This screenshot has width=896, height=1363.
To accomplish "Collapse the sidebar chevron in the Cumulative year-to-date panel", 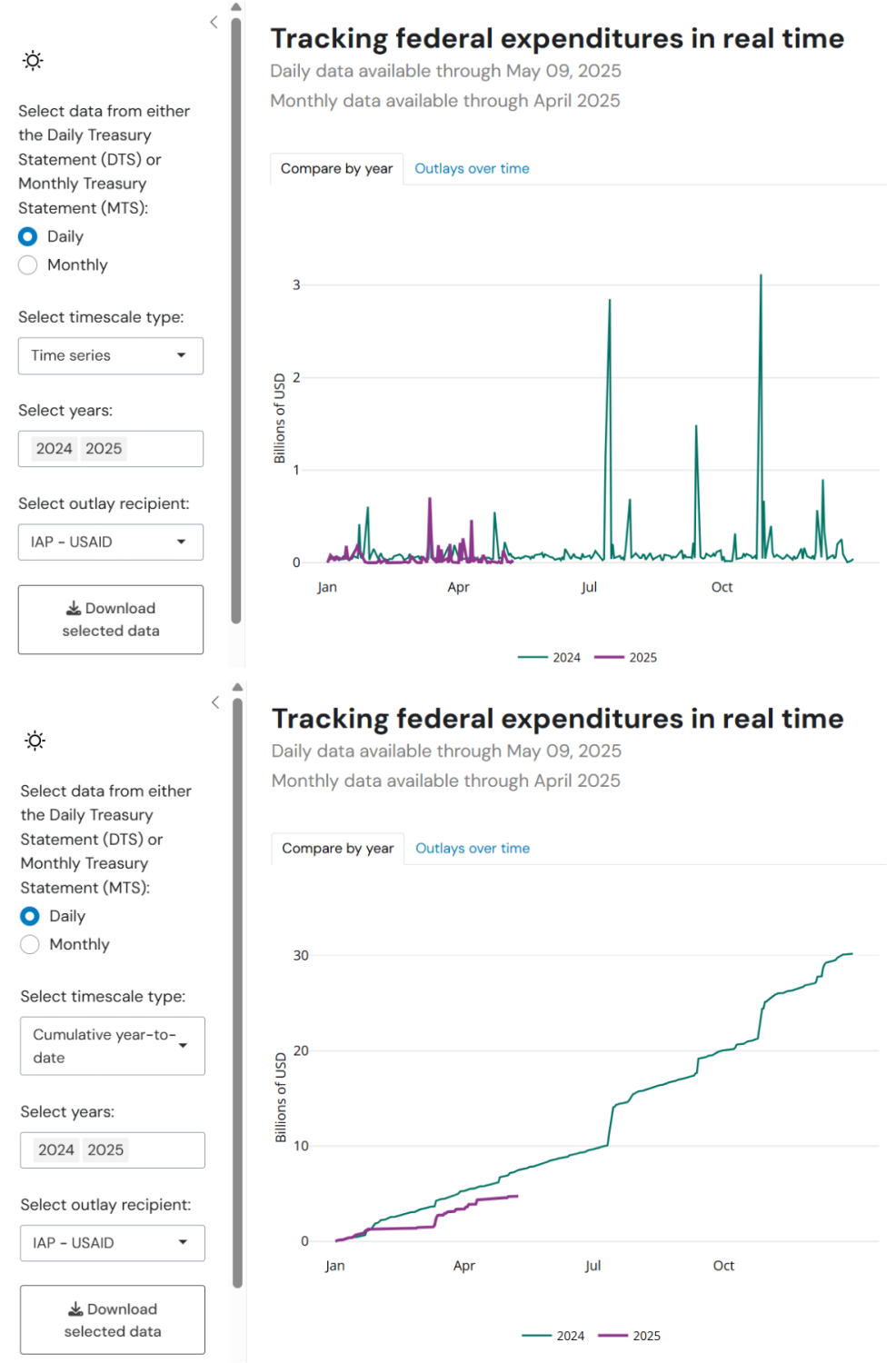I will pyautogui.click(x=215, y=702).
